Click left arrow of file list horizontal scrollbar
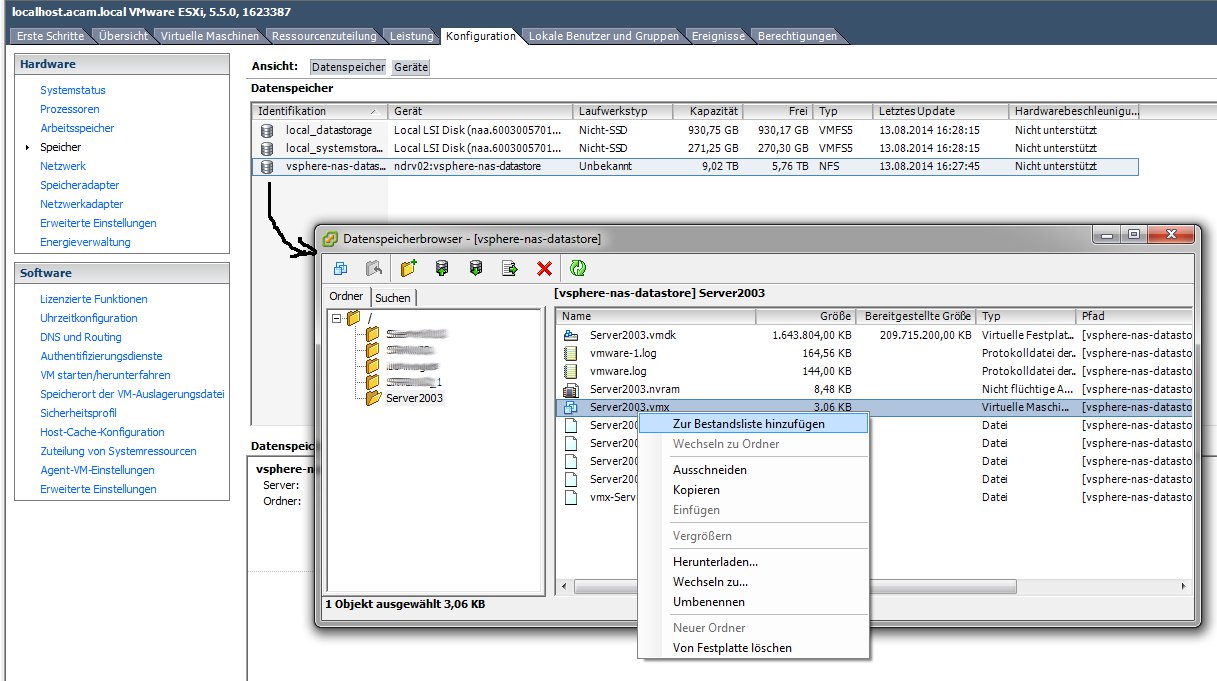Screen dimensions: 1217x681 (565, 587)
